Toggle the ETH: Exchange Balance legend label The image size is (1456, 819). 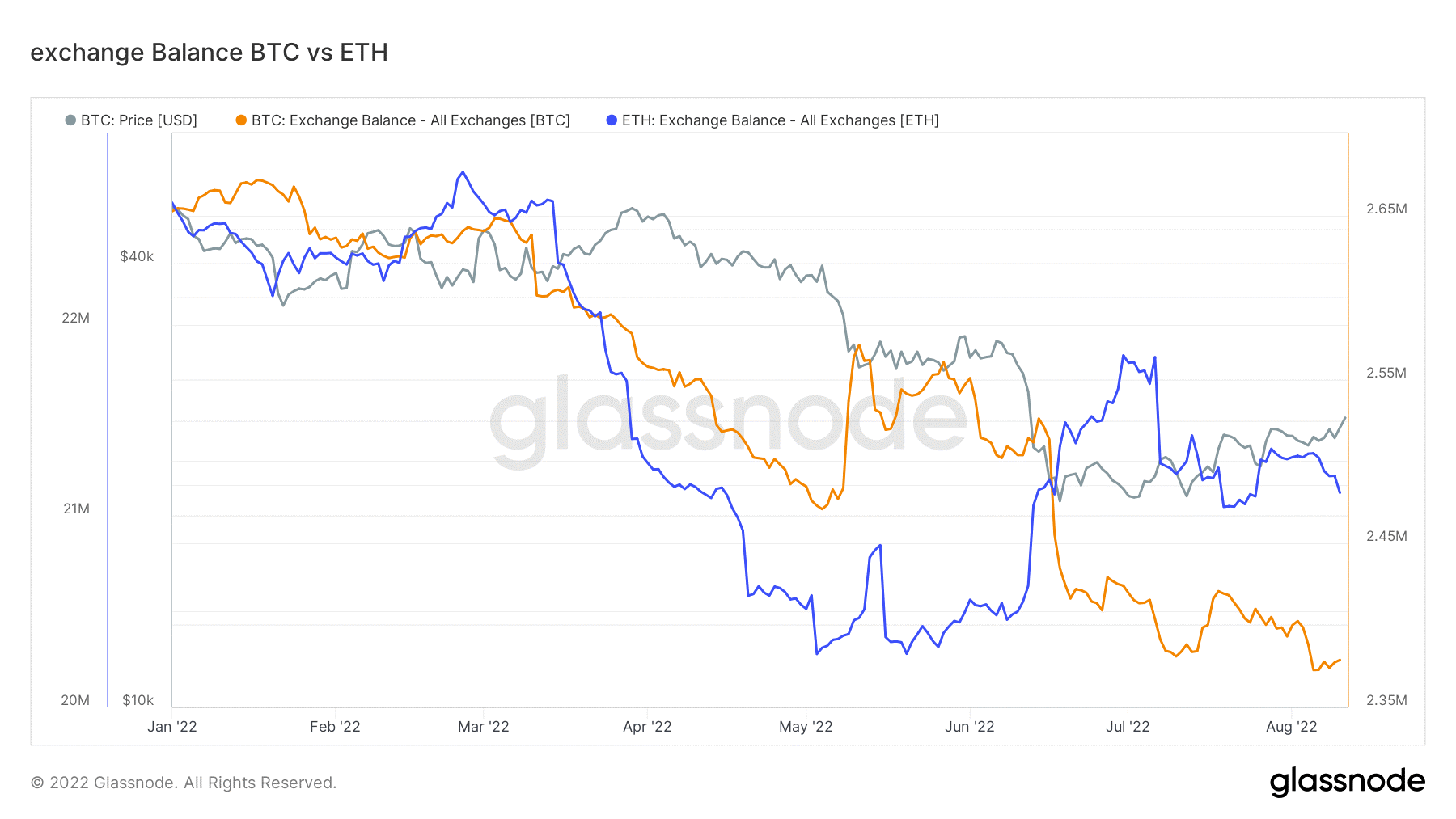click(x=781, y=120)
